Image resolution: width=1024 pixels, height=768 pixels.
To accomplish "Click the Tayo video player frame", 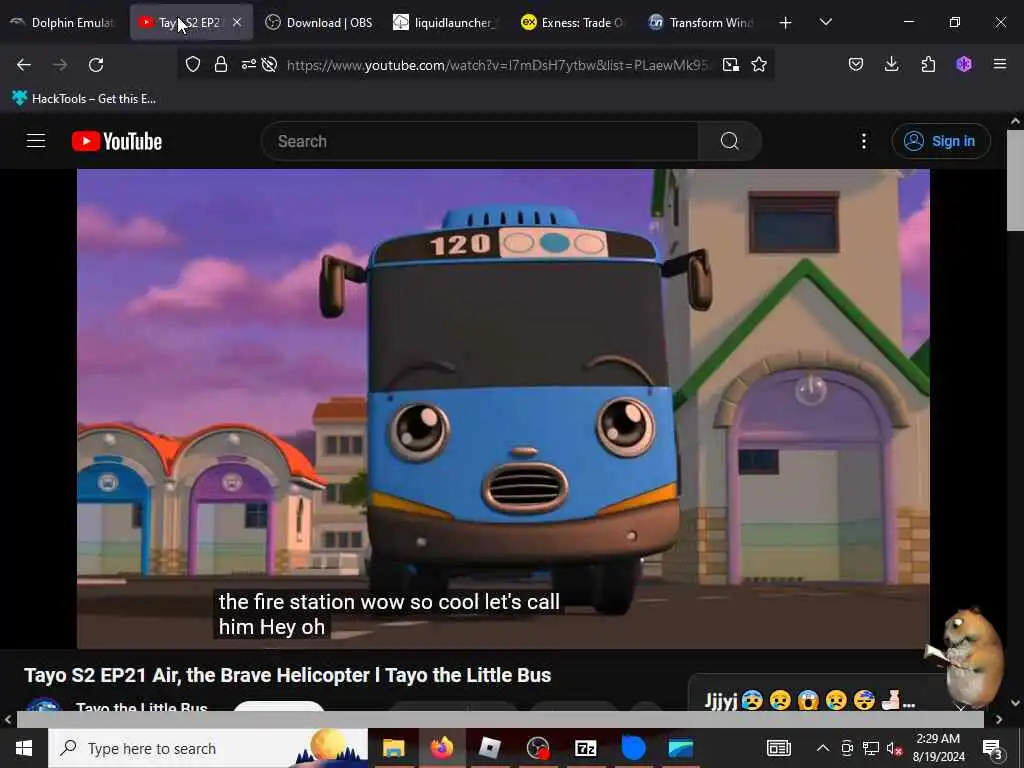I will (x=504, y=409).
